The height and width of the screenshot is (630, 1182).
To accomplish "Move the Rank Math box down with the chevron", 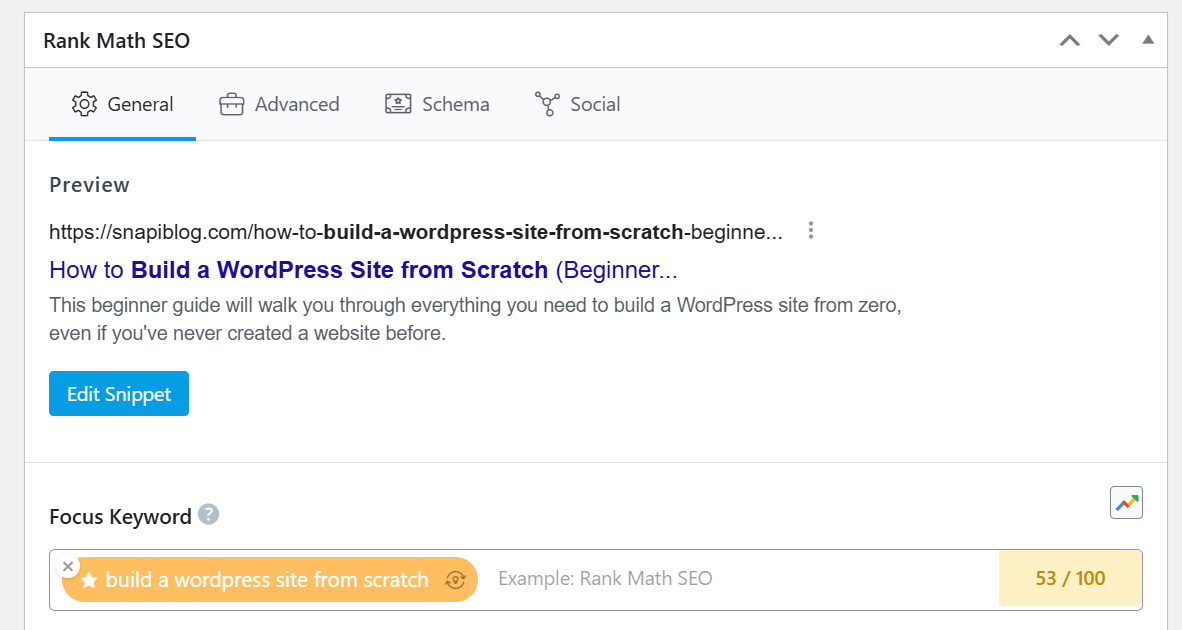I will point(1108,40).
